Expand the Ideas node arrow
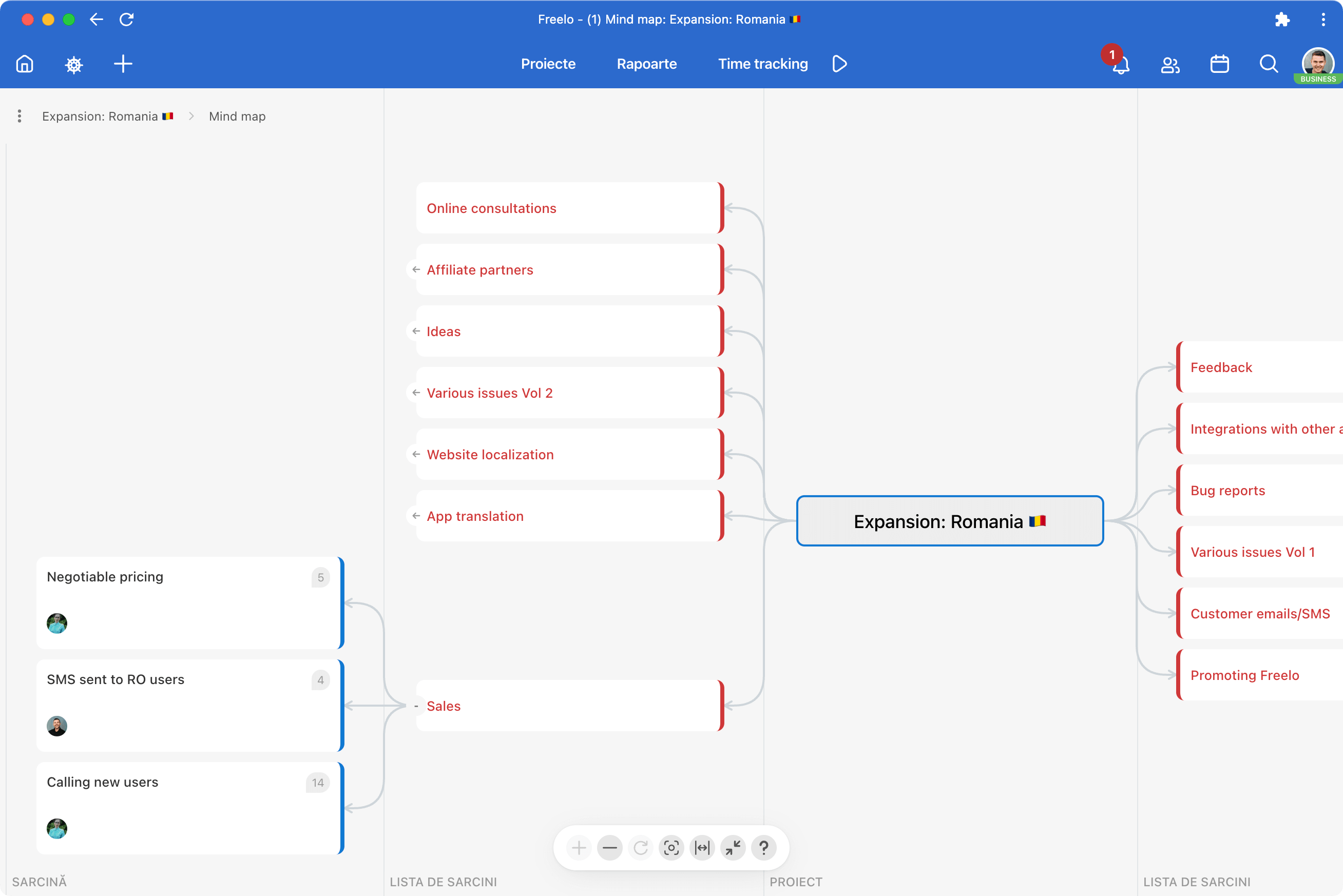This screenshot has height=896, width=1343. (416, 331)
